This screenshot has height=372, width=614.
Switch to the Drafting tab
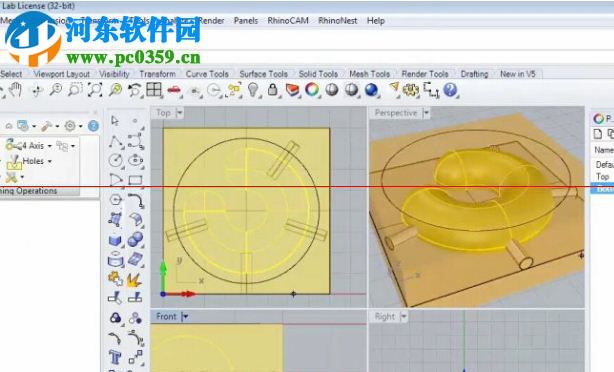[x=474, y=74]
